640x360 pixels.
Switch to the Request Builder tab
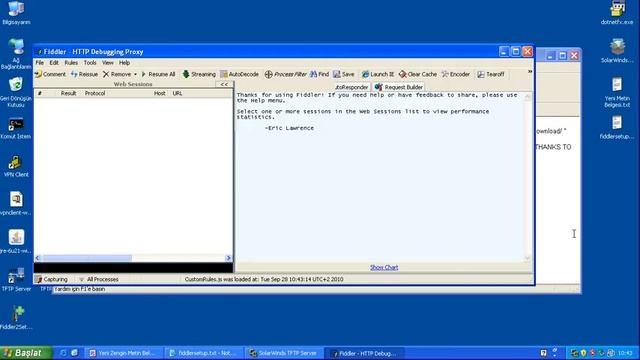coord(399,87)
